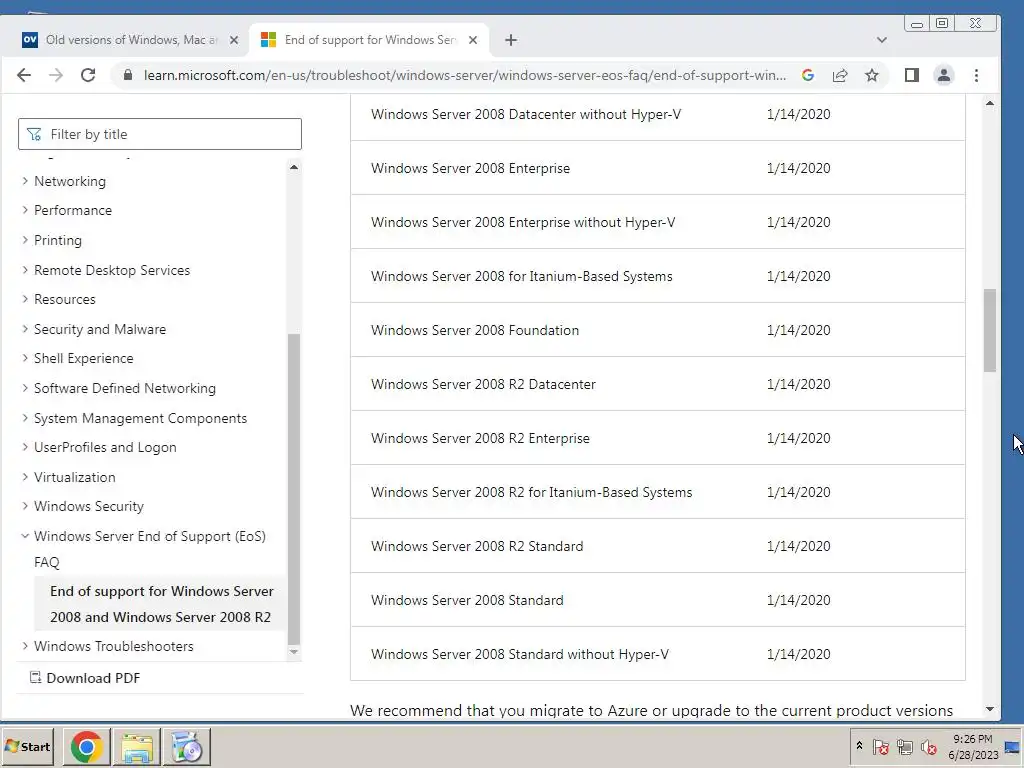Open Action Center flag icon

pos(880,746)
